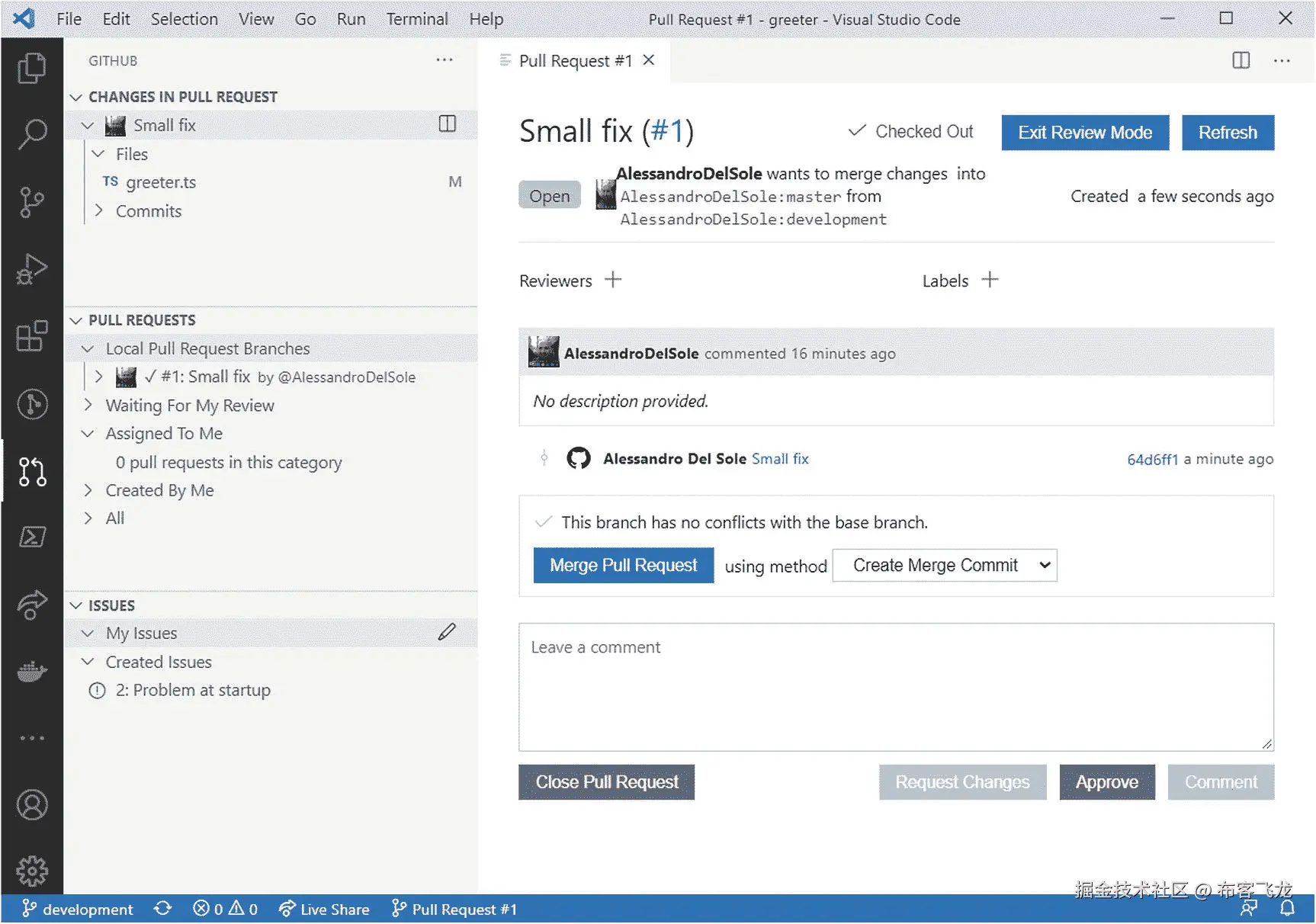
Task: Open the Terminal menu
Action: click(416, 19)
